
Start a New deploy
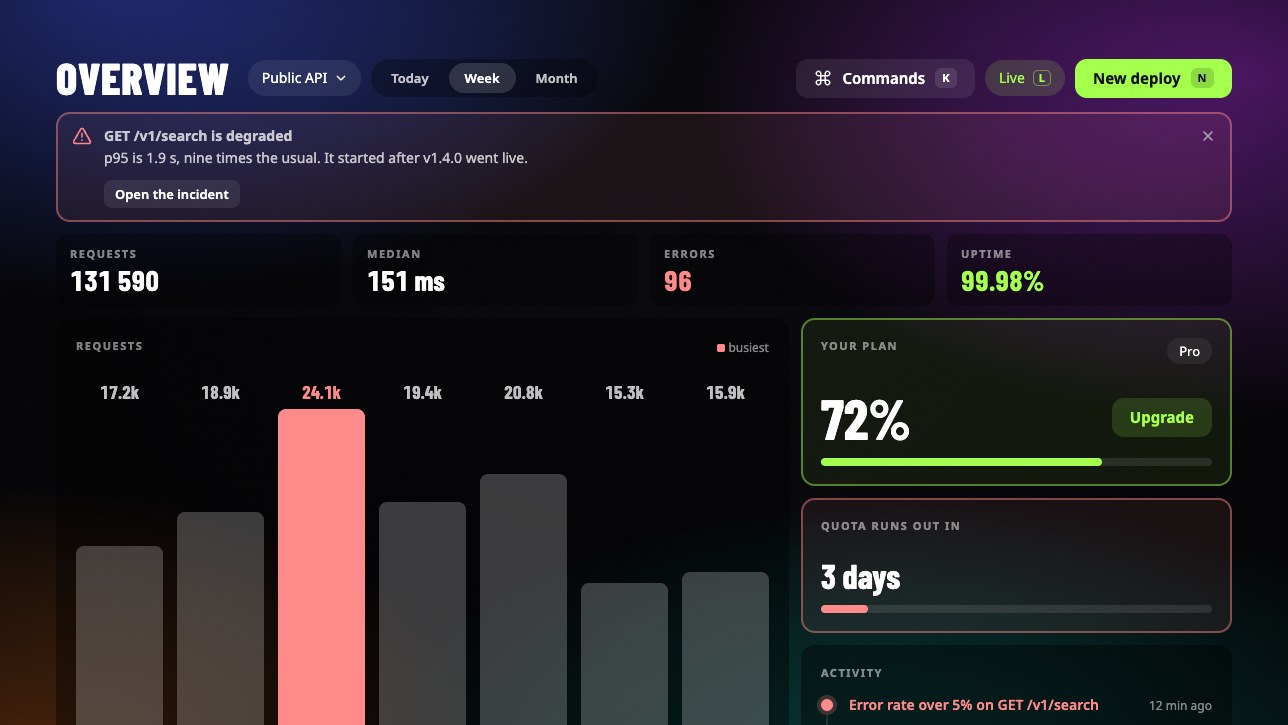[x=1153, y=78]
